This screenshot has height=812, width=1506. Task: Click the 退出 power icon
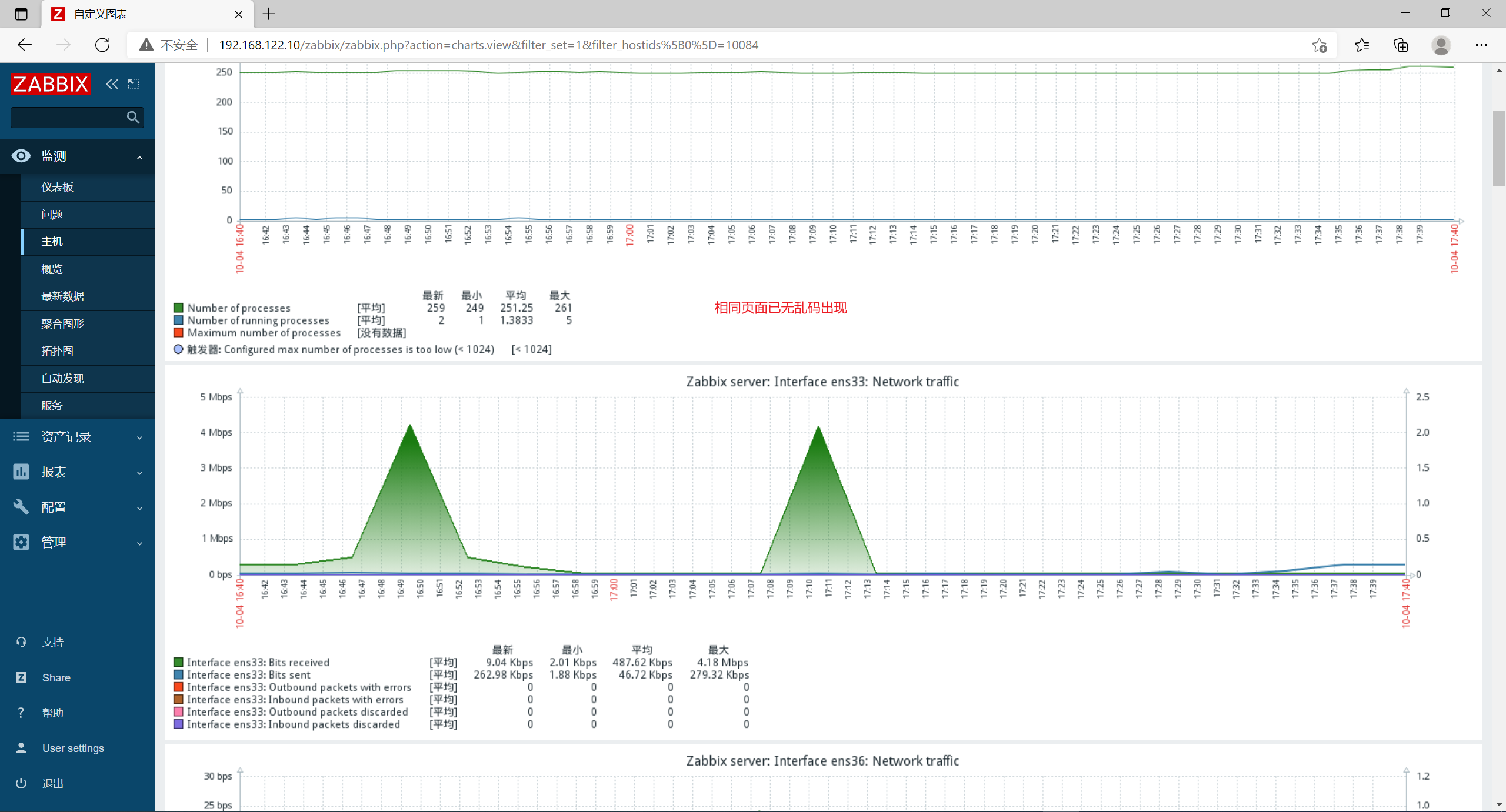[x=21, y=783]
